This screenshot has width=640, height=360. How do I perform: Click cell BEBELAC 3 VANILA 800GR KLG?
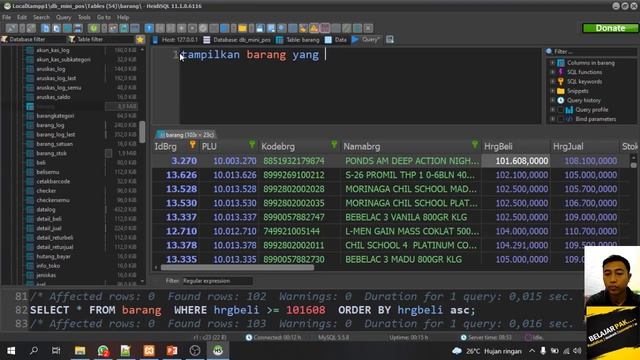point(410,217)
